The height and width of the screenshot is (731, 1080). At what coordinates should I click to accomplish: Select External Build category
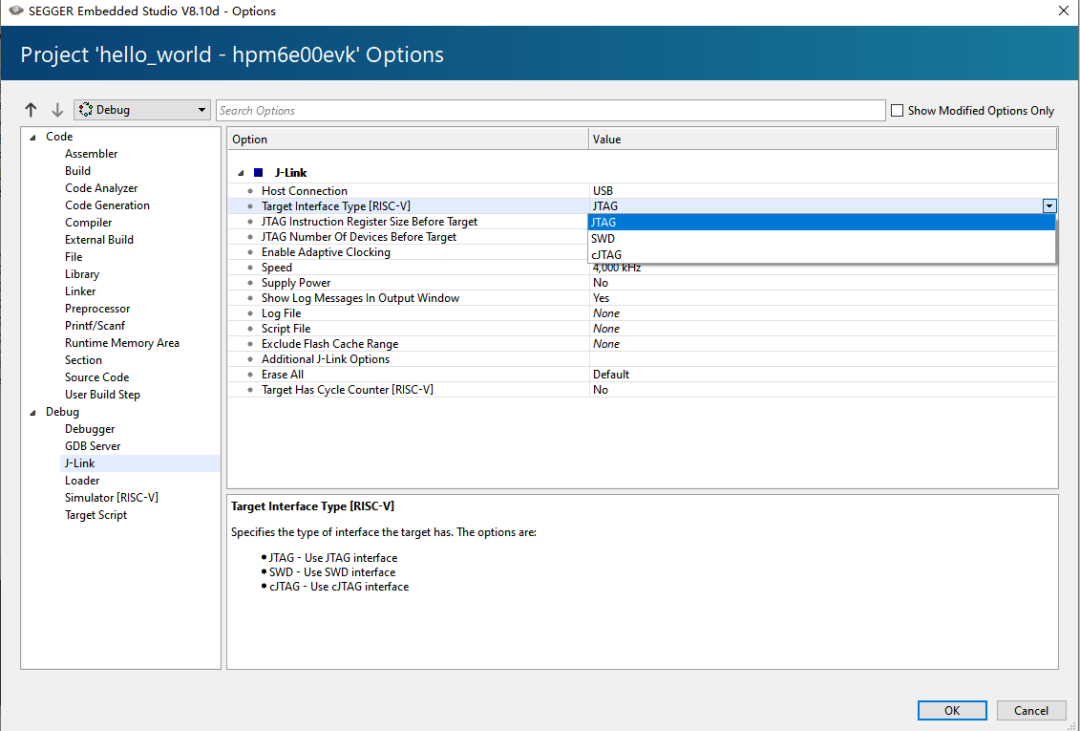click(x=99, y=240)
